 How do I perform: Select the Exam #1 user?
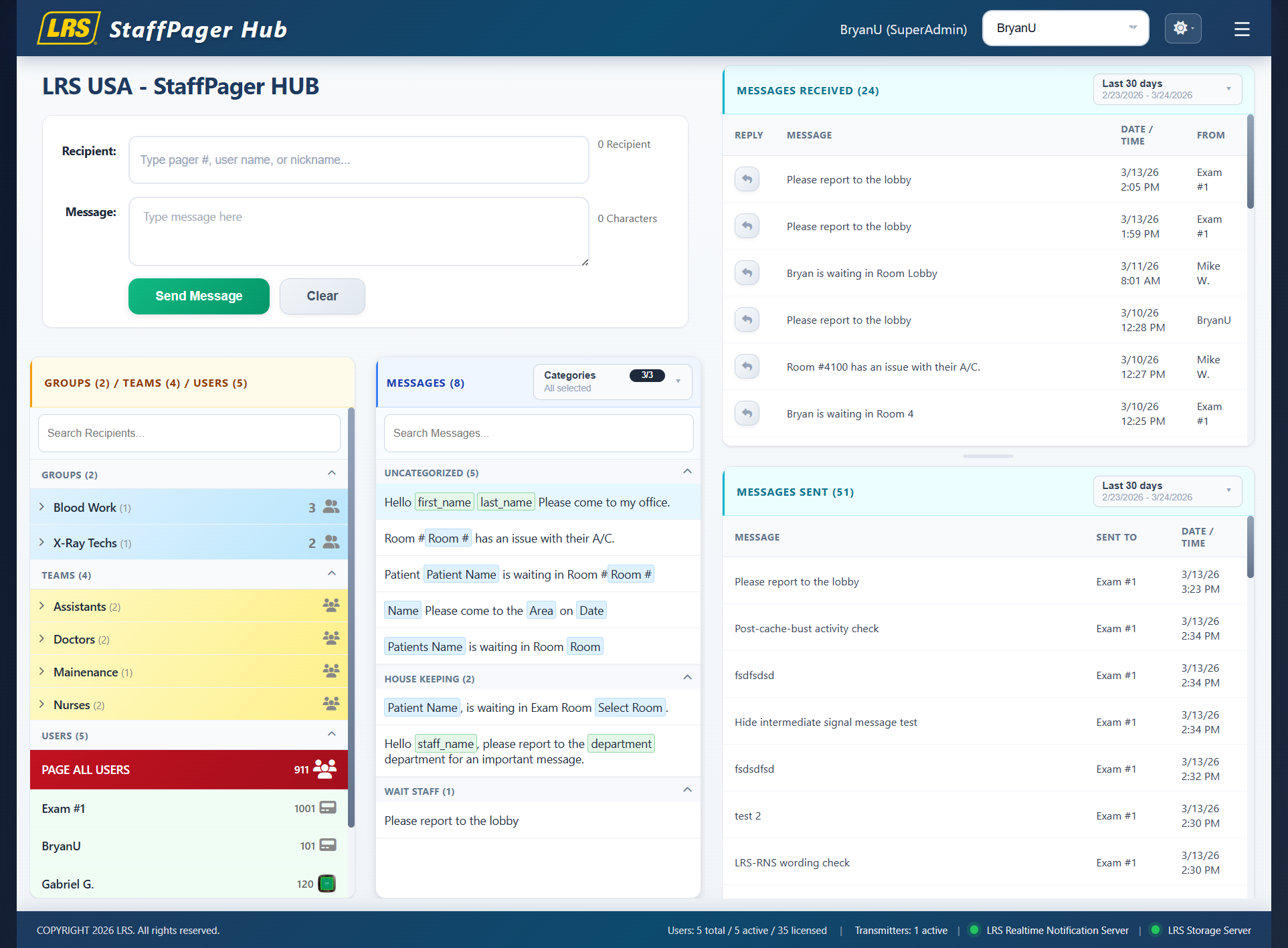point(189,808)
